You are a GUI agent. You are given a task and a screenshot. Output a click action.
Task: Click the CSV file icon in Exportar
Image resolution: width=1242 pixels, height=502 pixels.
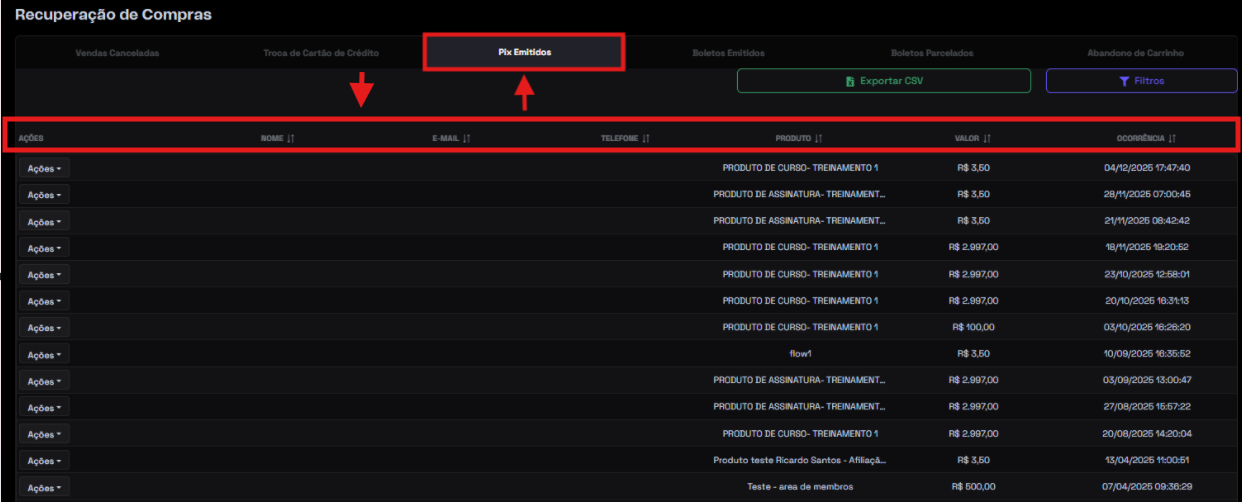tap(850, 81)
